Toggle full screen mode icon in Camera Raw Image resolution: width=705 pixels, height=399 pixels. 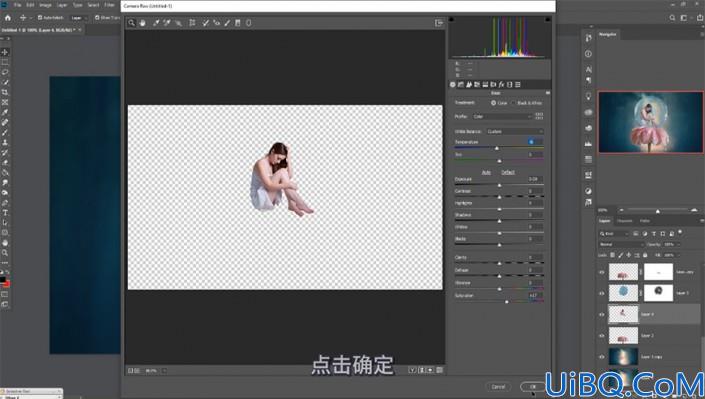pos(439,23)
